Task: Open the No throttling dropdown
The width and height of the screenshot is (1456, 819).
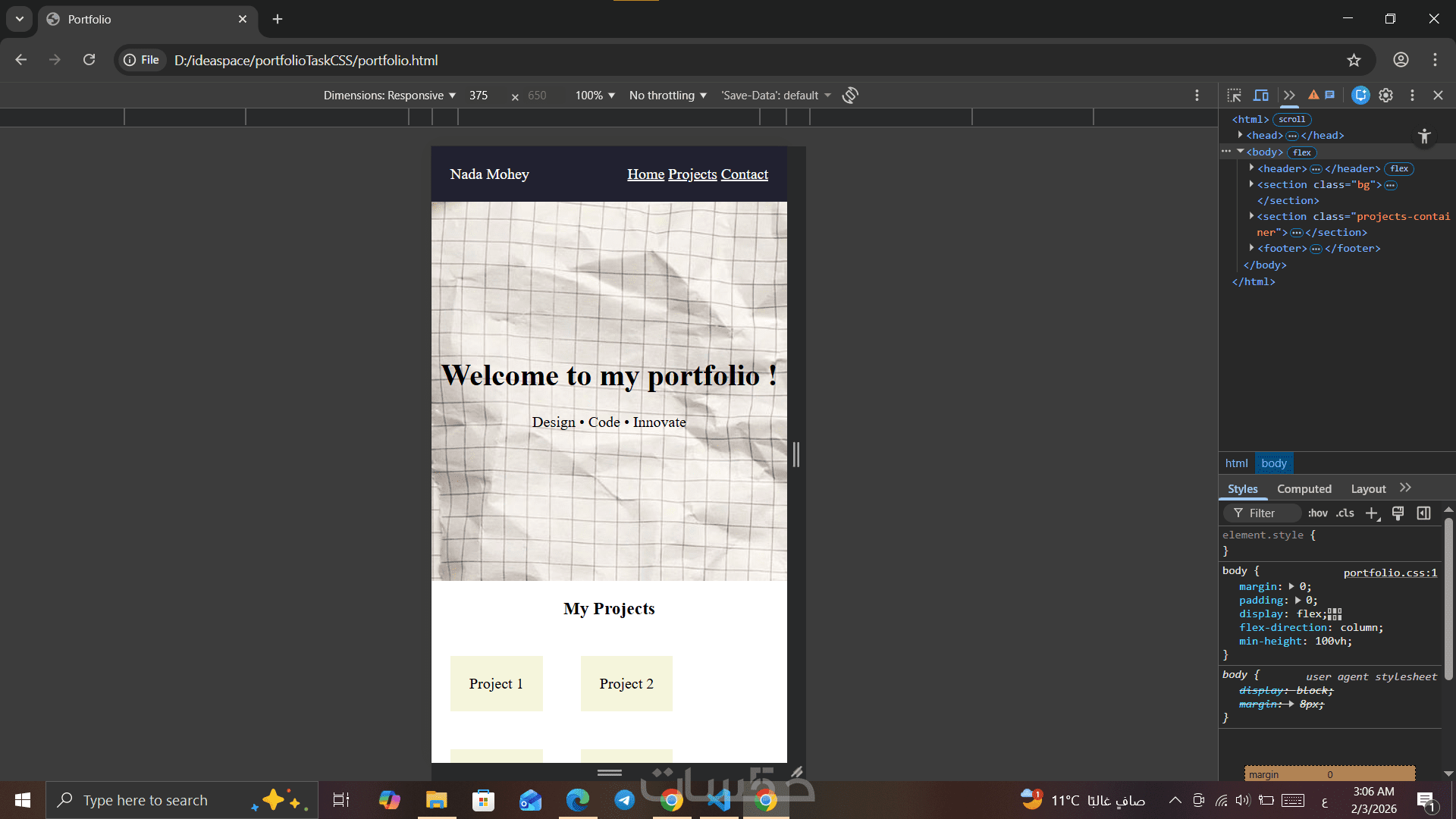Action: [667, 96]
